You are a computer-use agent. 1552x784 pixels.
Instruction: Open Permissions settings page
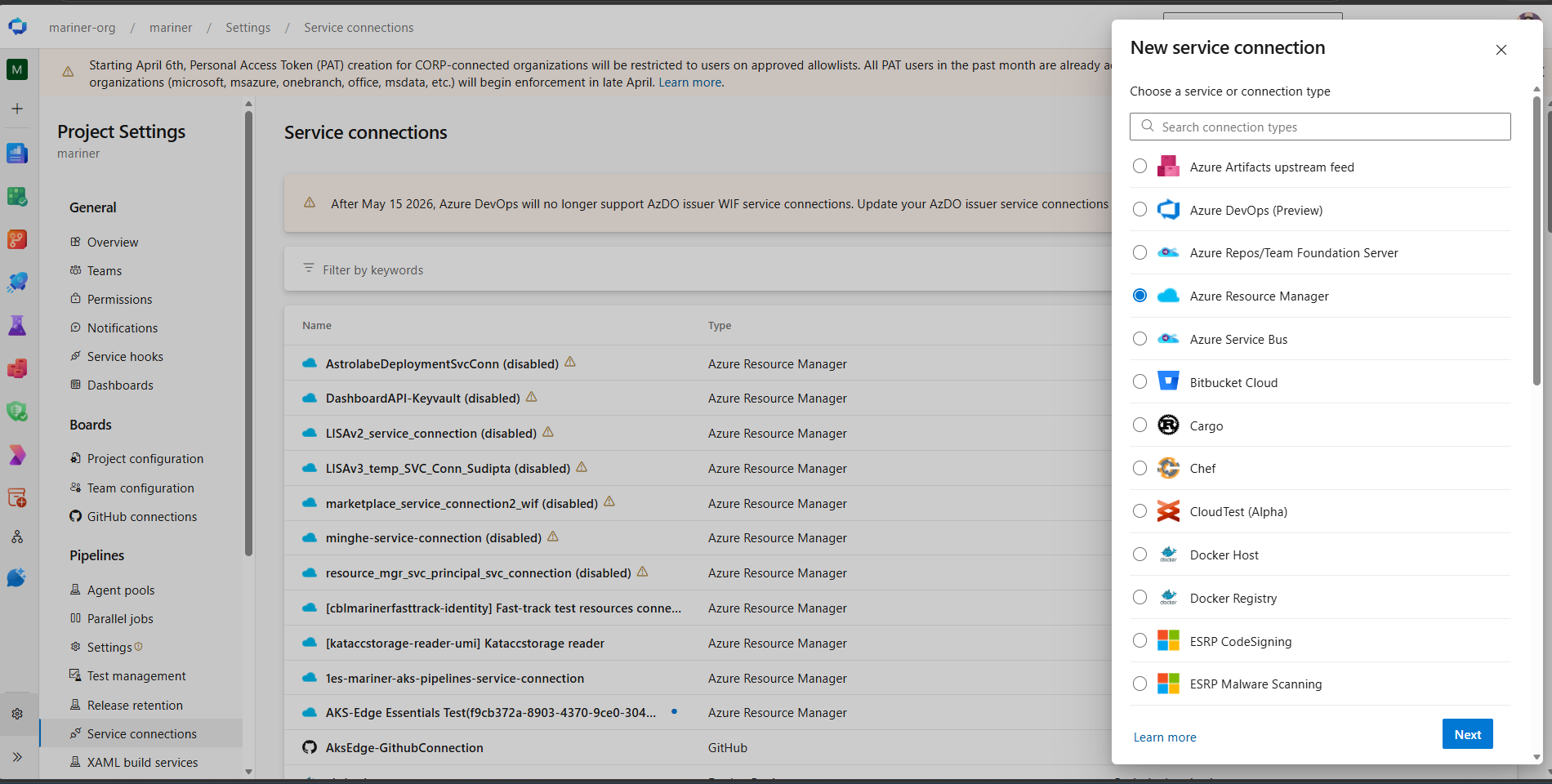pos(119,299)
